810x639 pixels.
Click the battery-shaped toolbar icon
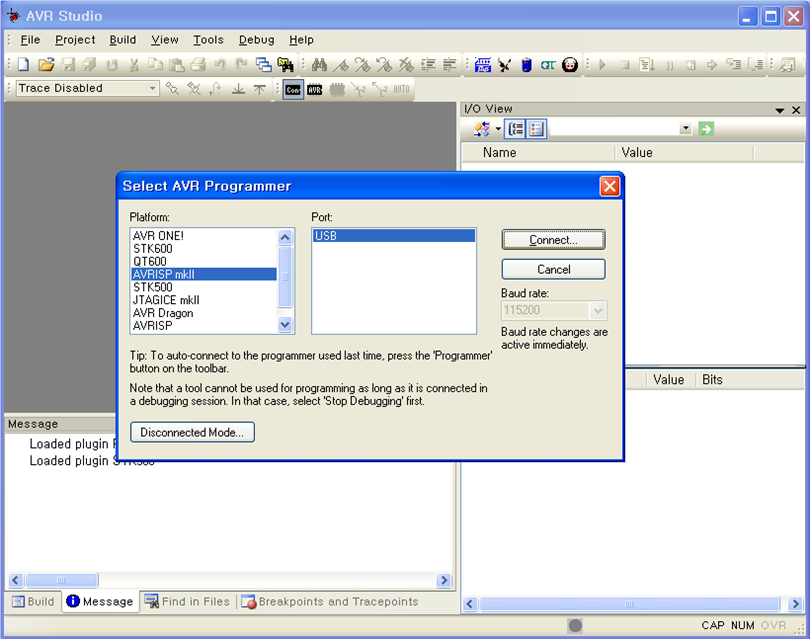[526, 65]
